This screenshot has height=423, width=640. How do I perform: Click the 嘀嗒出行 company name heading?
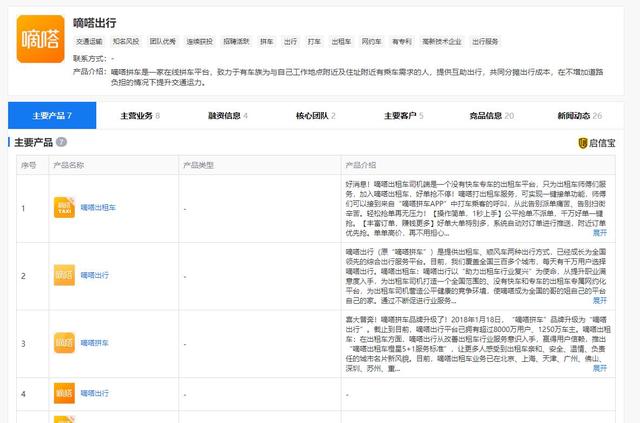[95, 23]
